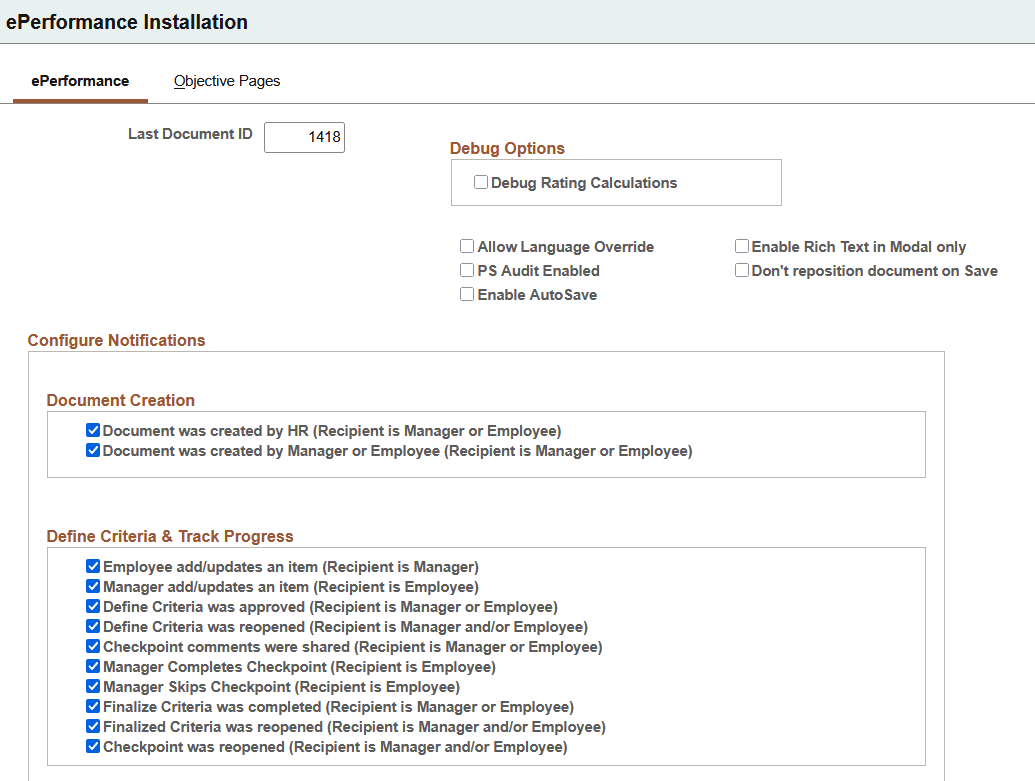The height and width of the screenshot is (781, 1035).
Task: Uncheck Document was created by HR notification
Action: [x=93, y=430]
